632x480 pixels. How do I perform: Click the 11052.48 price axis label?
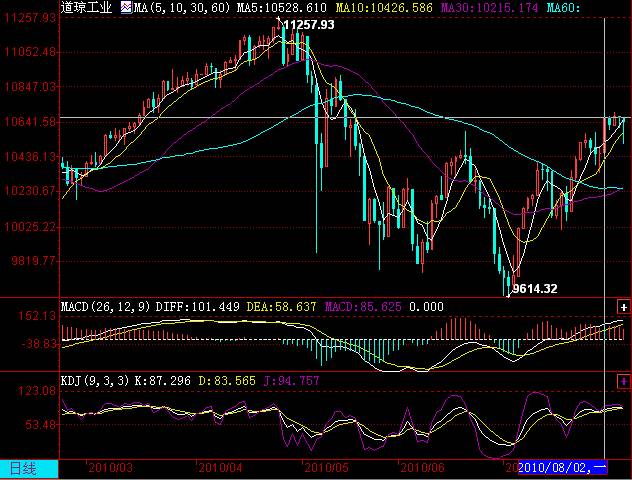(30, 52)
